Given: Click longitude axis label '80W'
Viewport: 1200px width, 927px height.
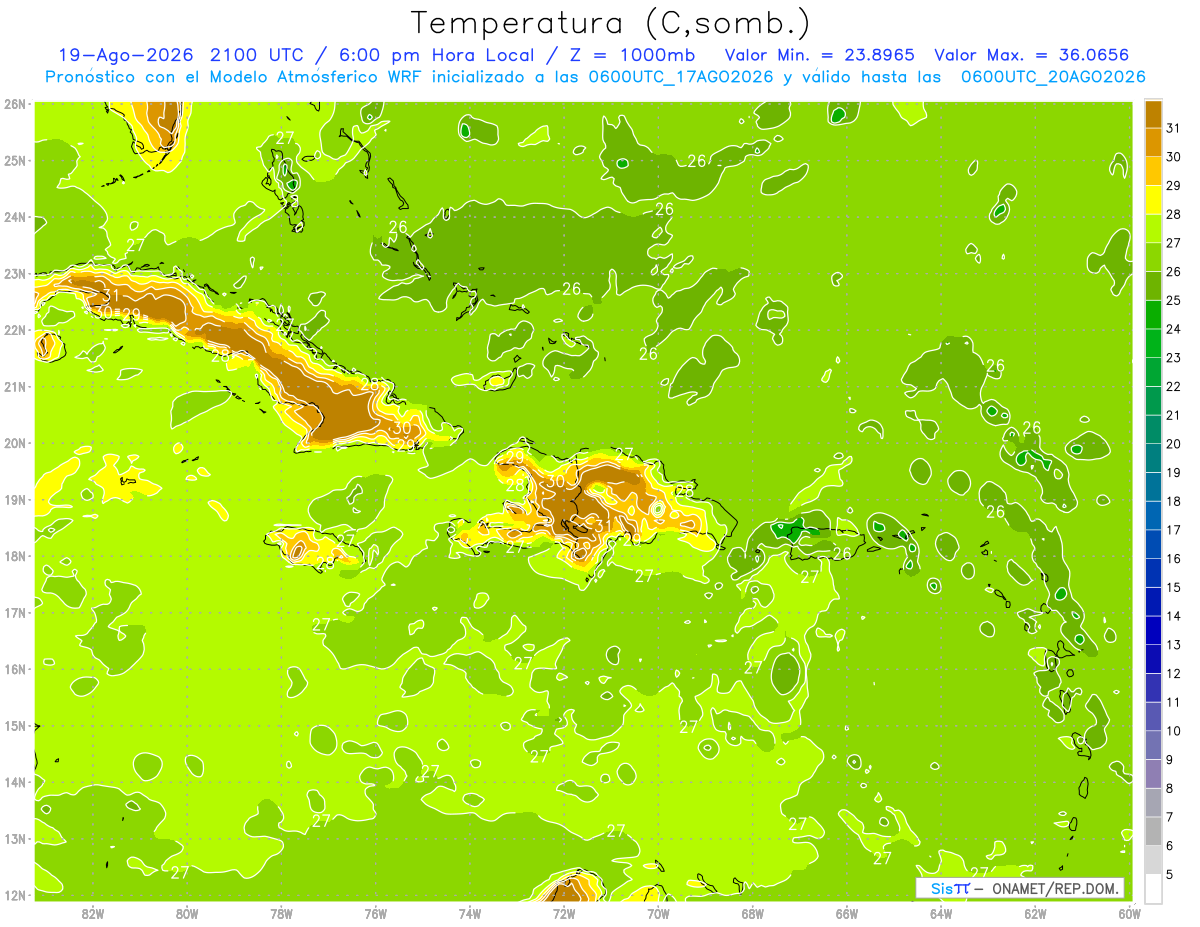Looking at the screenshot, I should tap(187, 913).
